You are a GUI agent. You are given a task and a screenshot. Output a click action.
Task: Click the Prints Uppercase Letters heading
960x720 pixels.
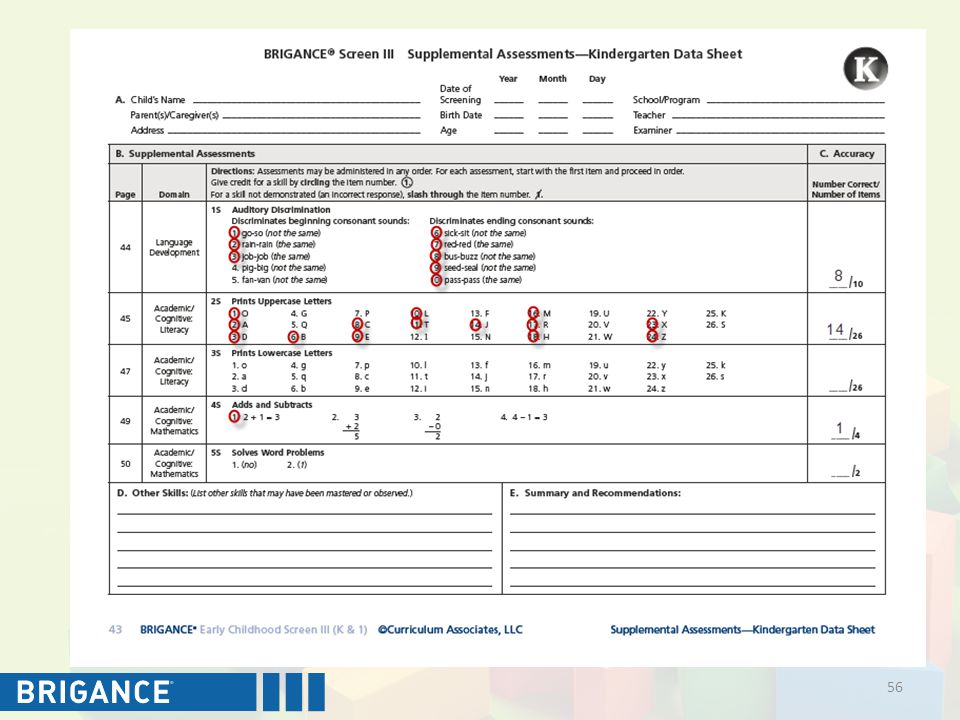[281, 301]
